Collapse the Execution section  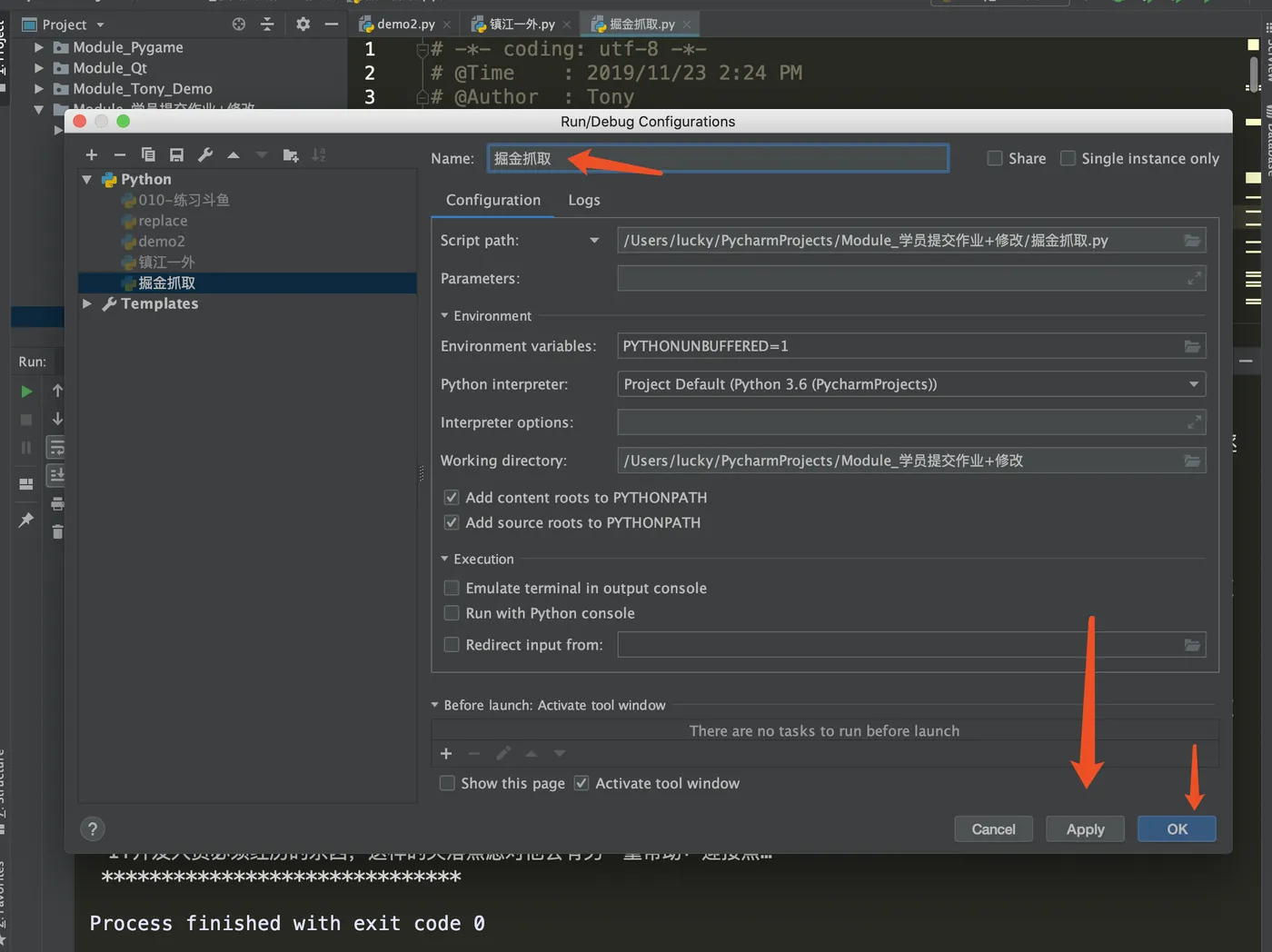point(445,560)
